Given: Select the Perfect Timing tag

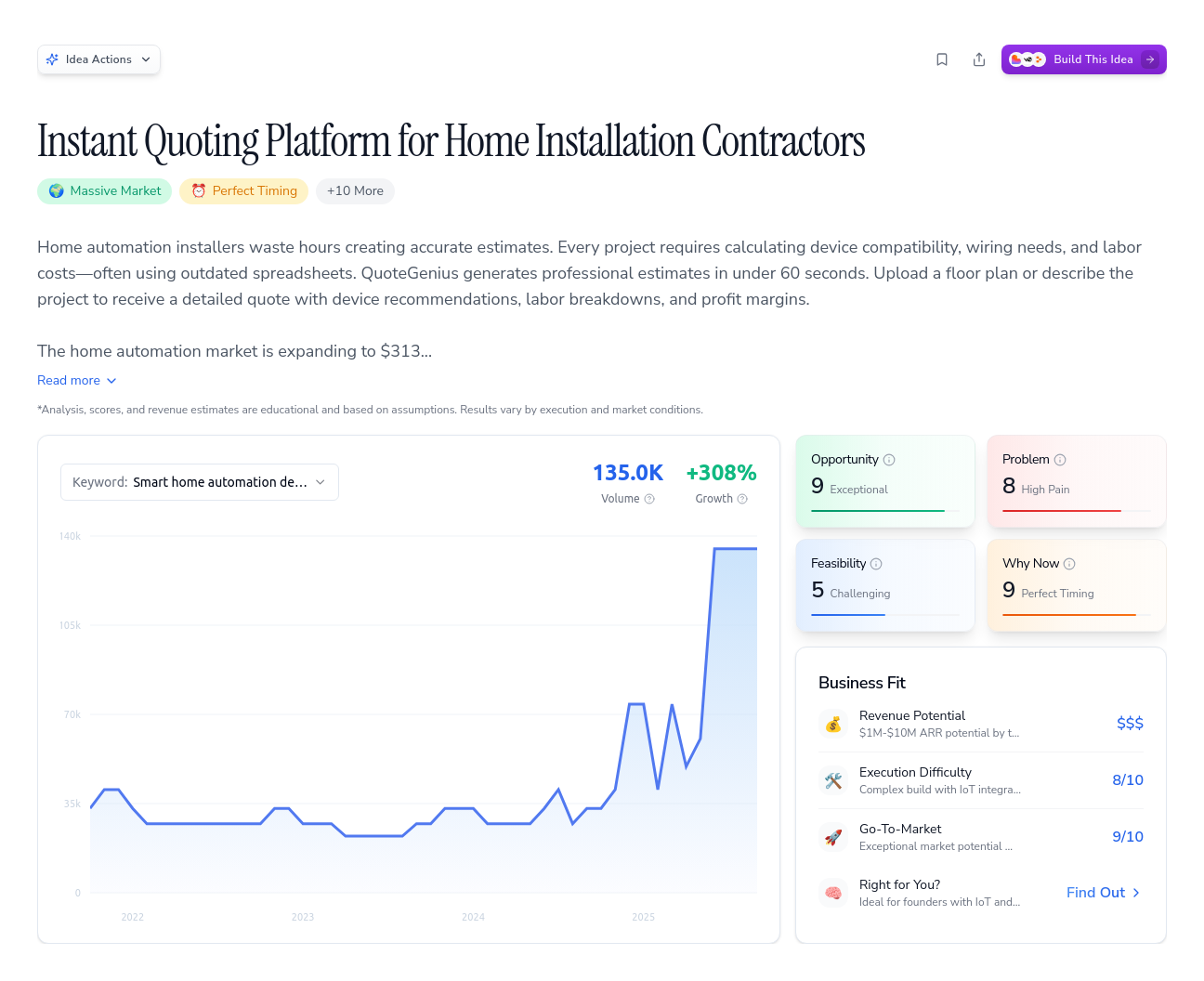Looking at the screenshot, I should coord(243,191).
